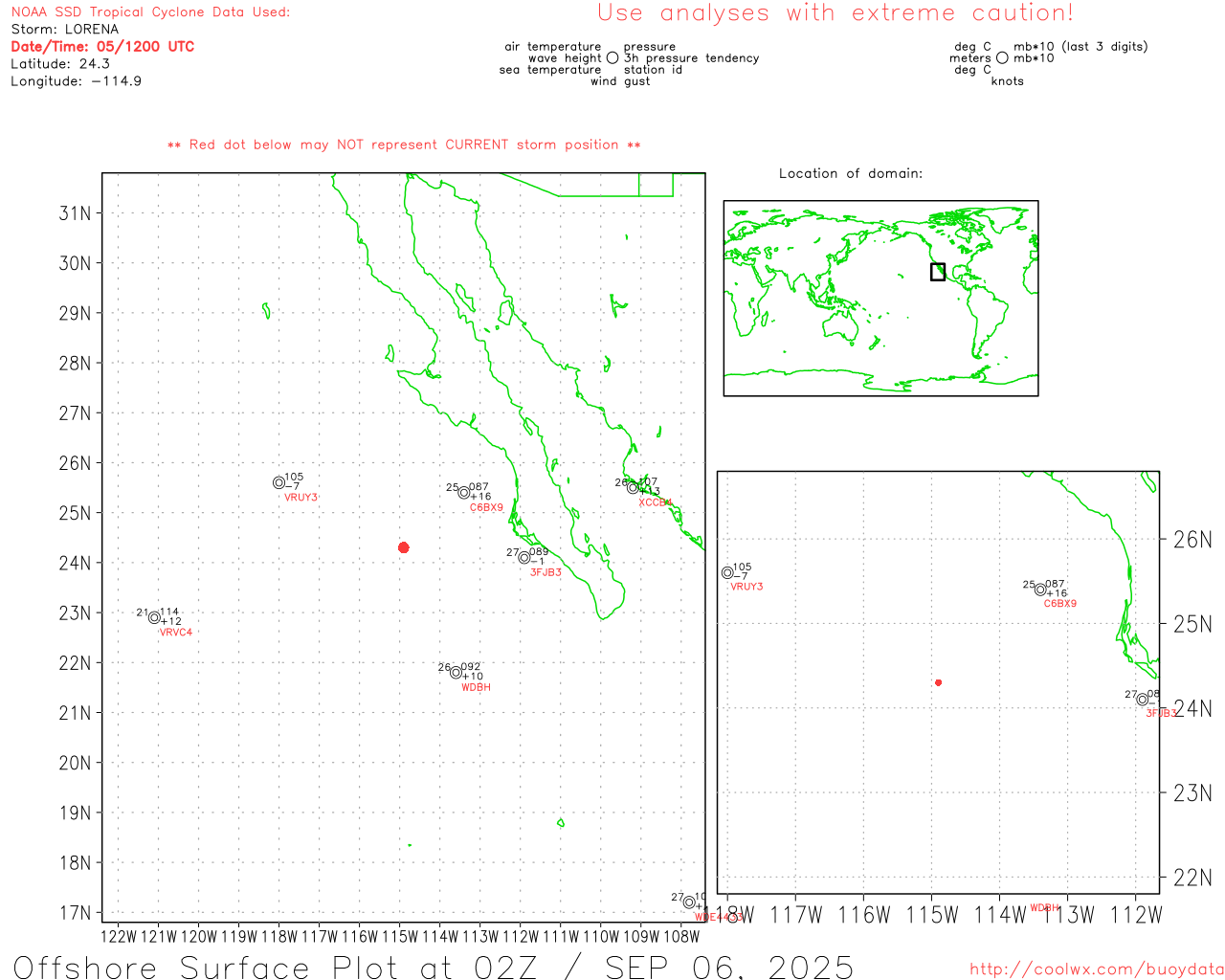Click the 115W label on main map axis
The height and width of the screenshot is (980, 1225).
point(400,937)
